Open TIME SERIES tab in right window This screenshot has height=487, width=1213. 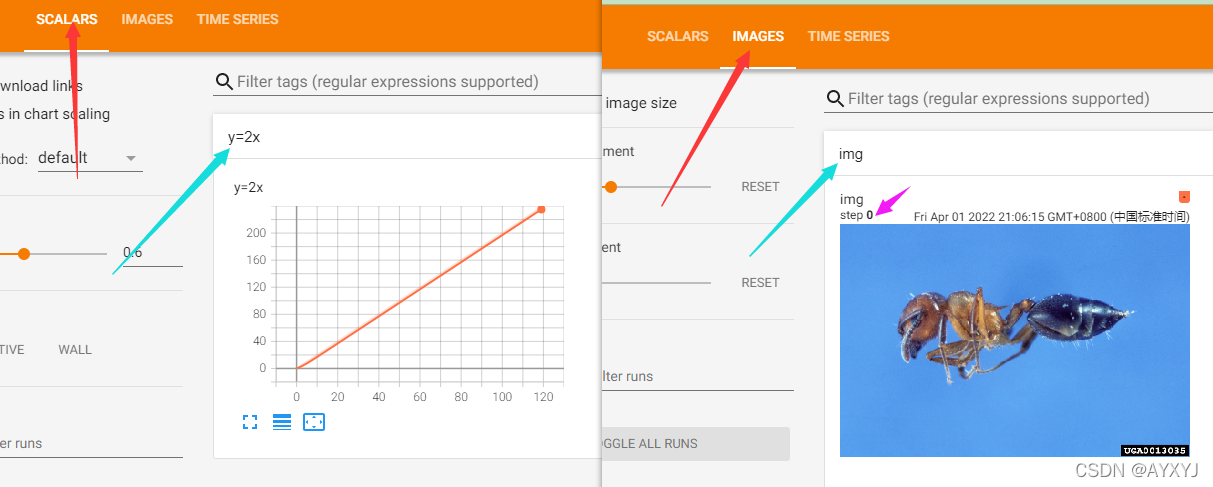pos(848,36)
